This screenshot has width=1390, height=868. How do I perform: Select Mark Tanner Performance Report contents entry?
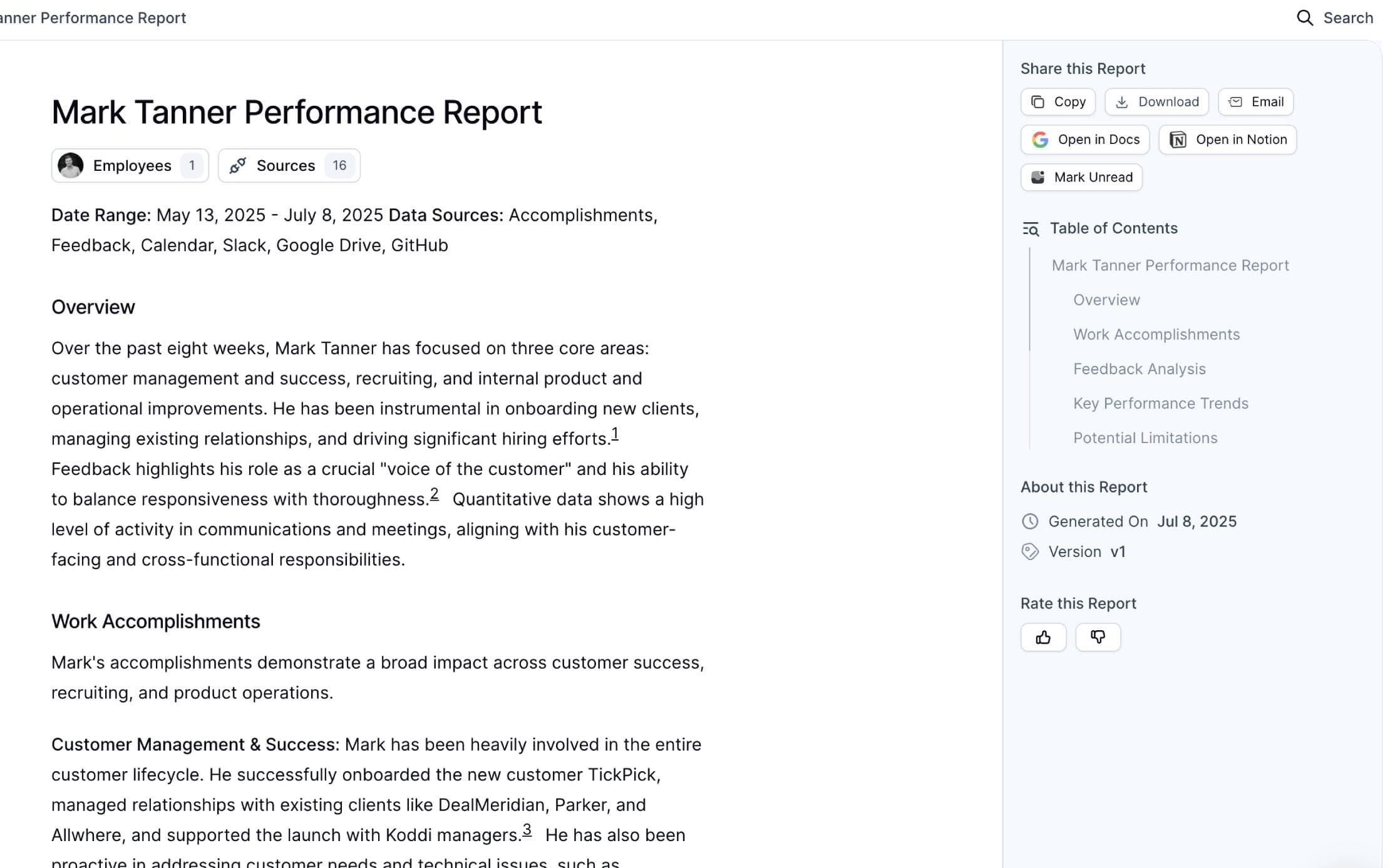(x=1170, y=265)
